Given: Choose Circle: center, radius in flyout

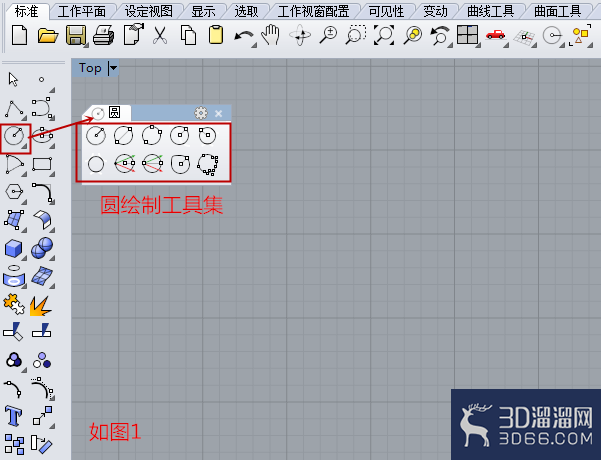Looking at the screenshot, I should point(96,135).
